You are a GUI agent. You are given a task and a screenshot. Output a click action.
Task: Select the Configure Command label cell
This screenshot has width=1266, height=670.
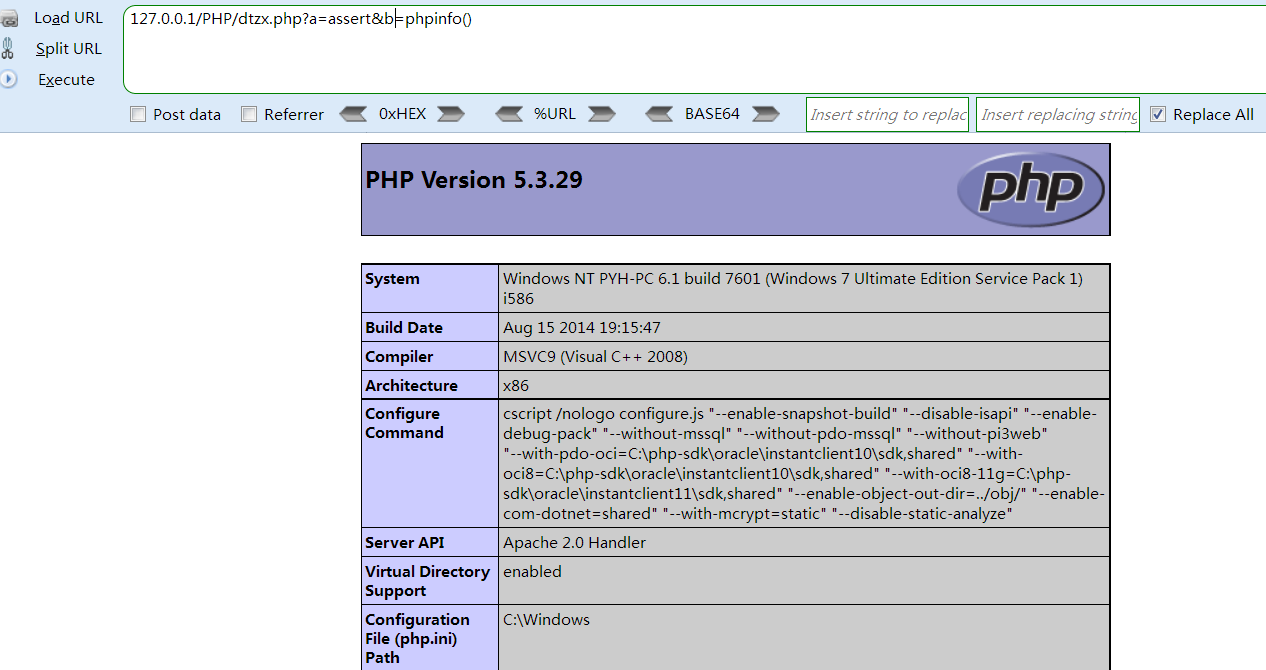tap(430, 463)
